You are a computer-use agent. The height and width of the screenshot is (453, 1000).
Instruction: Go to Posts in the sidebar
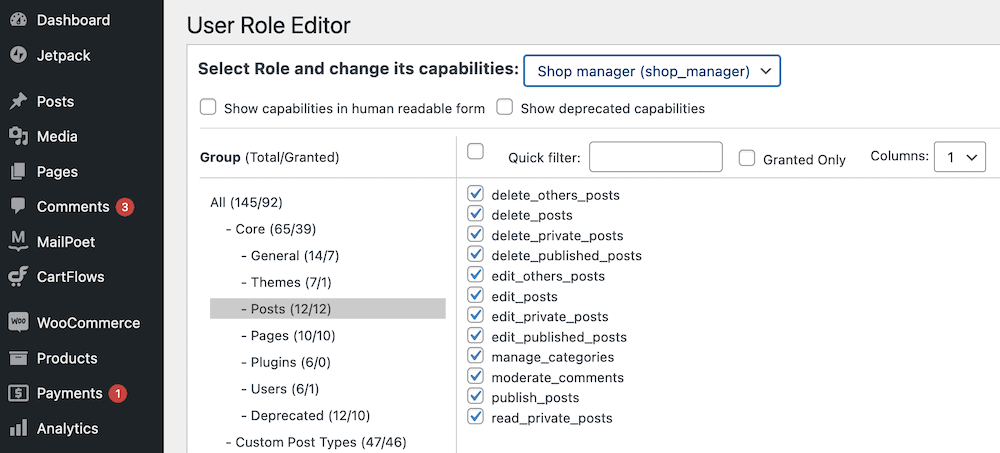tap(55, 101)
